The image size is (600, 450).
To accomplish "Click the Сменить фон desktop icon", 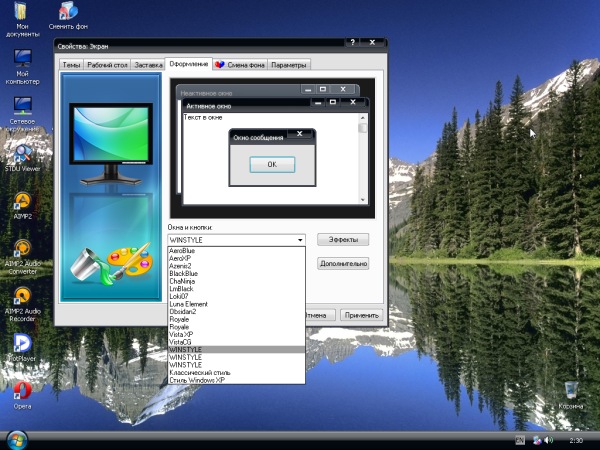I will pos(68,13).
